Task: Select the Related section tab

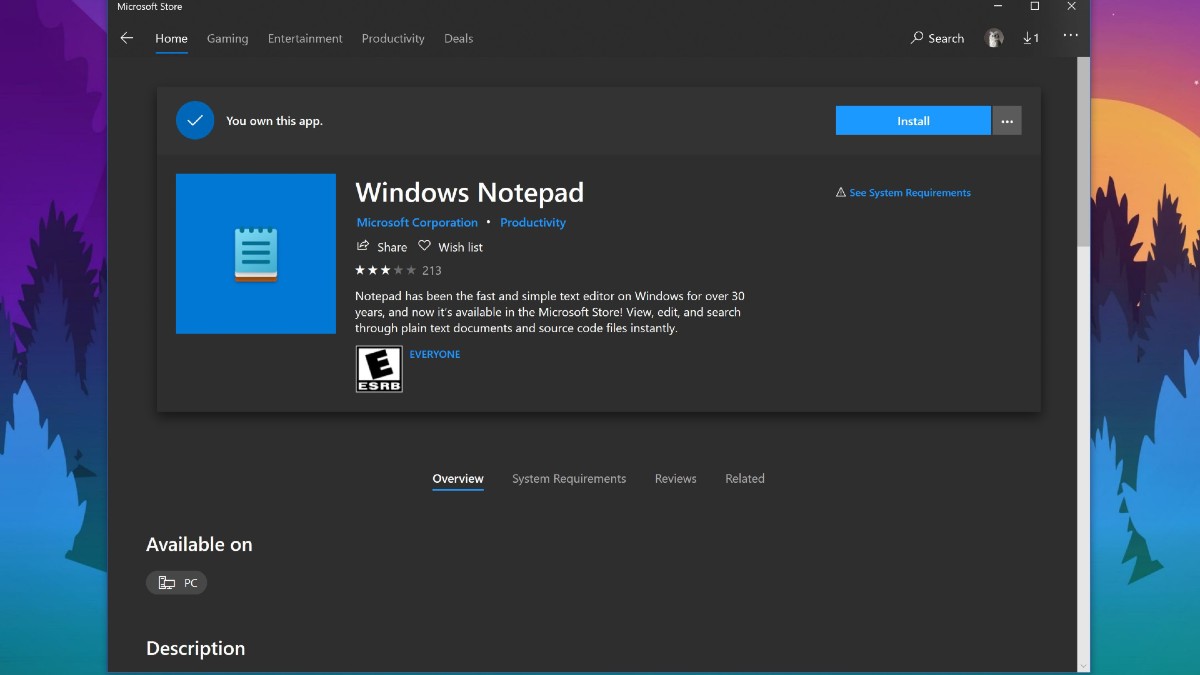Action: (745, 479)
